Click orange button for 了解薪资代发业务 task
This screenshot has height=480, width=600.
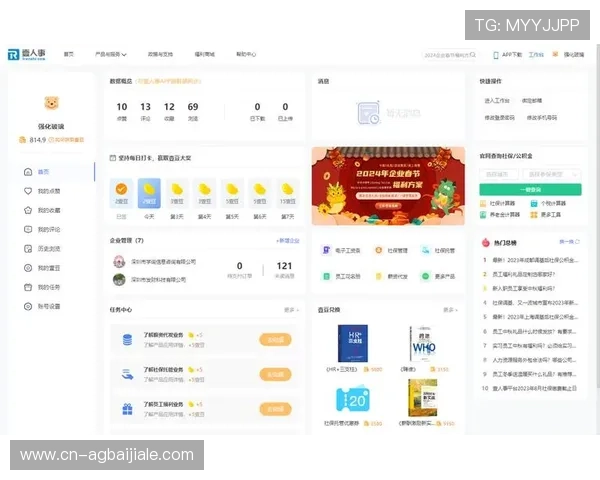point(275,340)
